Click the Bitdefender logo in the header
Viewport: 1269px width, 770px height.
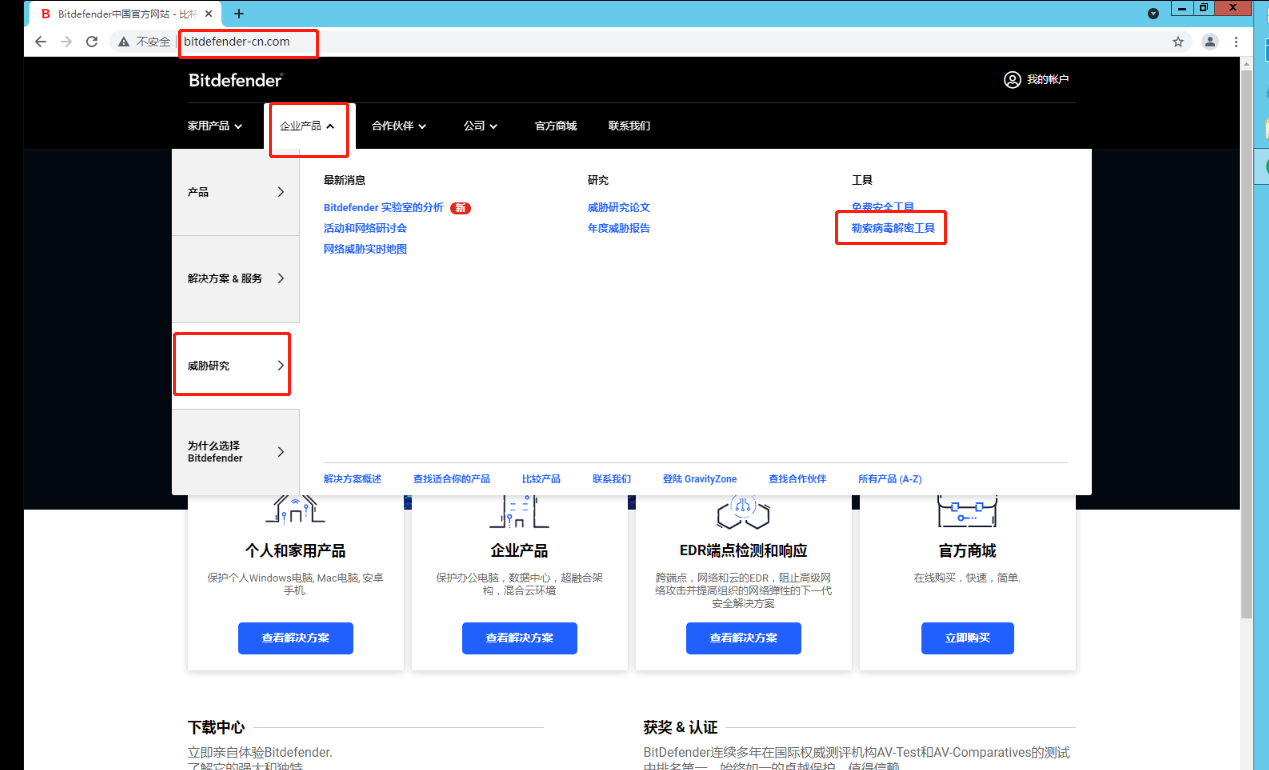tap(236, 80)
